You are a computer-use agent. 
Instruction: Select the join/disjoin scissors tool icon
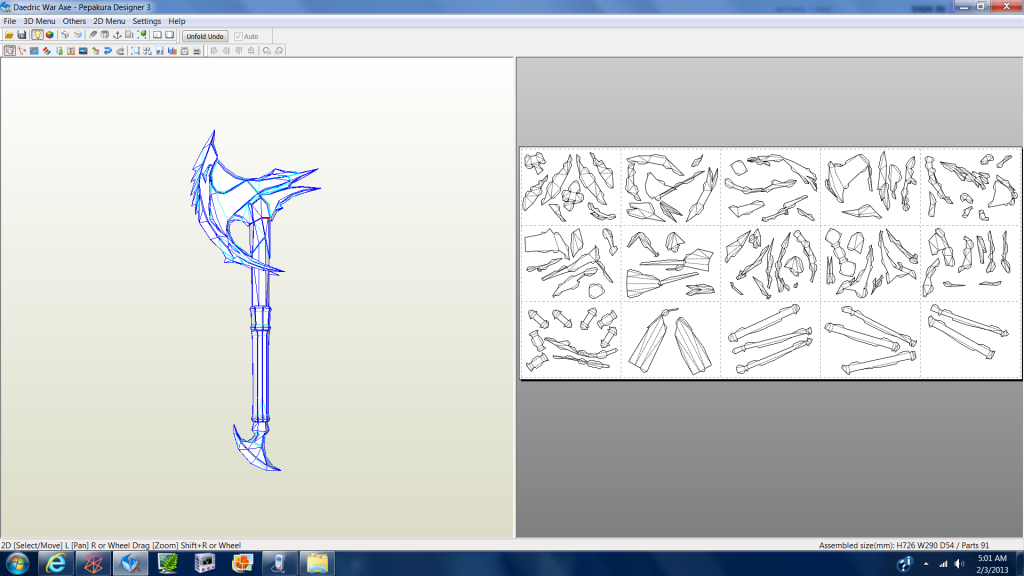tap(22, 51)
